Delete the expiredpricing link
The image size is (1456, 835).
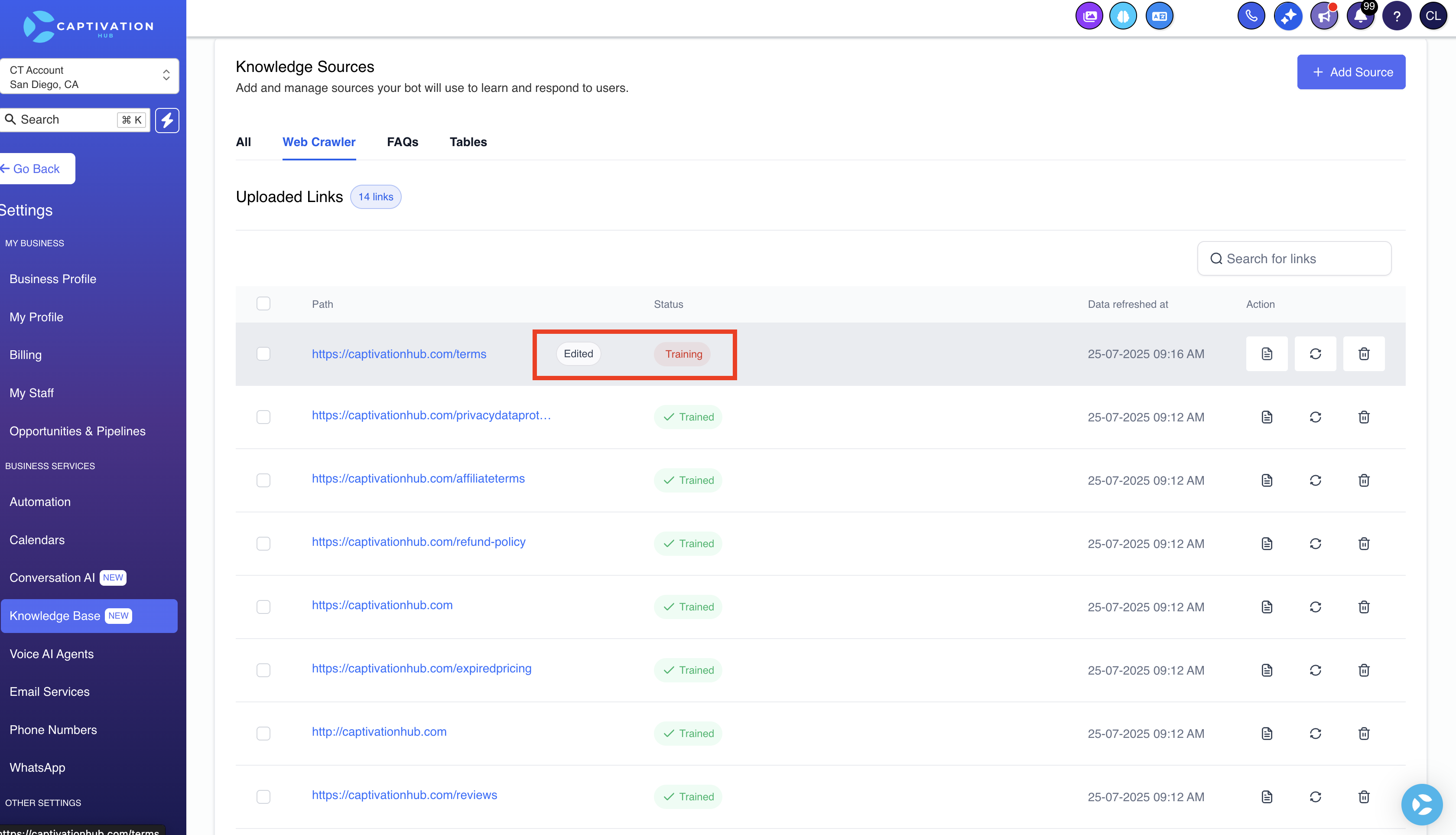pos(1364,670)
